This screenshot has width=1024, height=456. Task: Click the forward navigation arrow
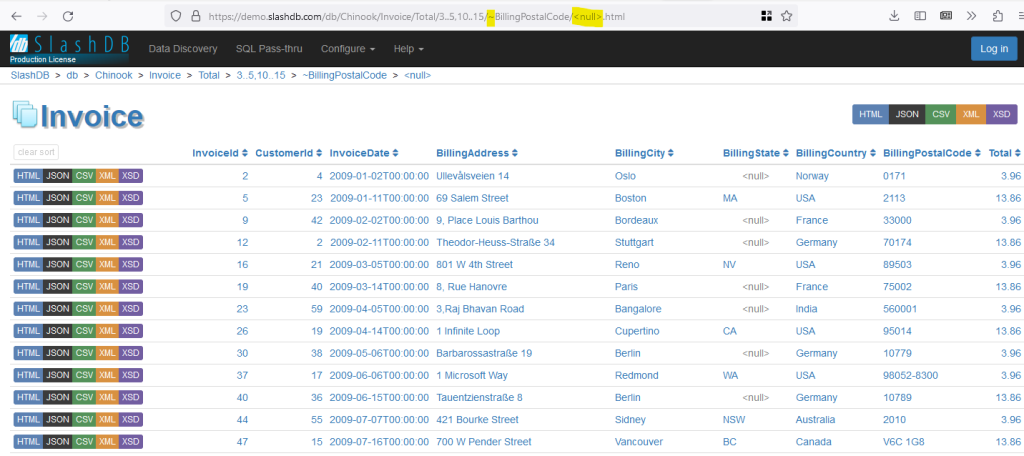42,16
